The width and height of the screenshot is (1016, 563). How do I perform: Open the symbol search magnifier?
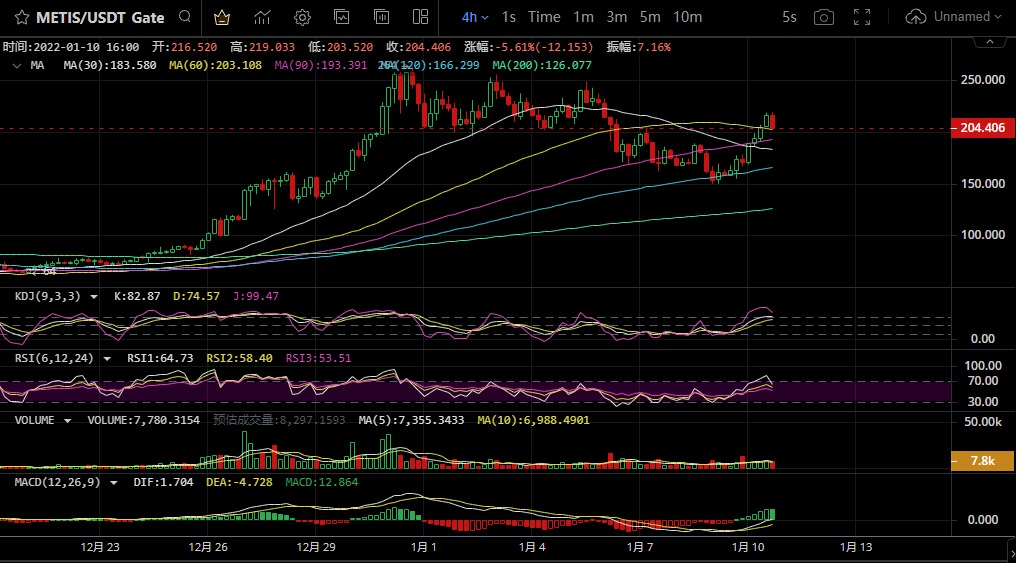coord(184,17)
